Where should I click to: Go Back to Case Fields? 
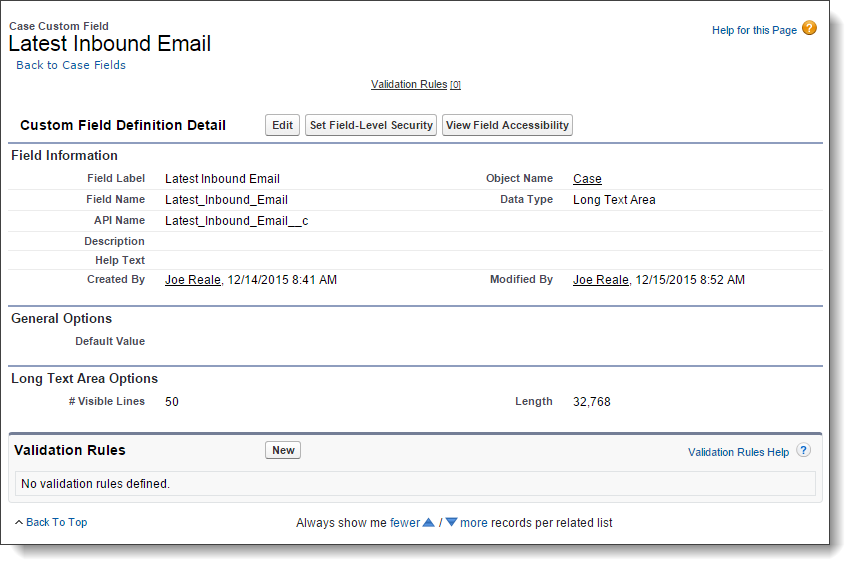(71, 65)
